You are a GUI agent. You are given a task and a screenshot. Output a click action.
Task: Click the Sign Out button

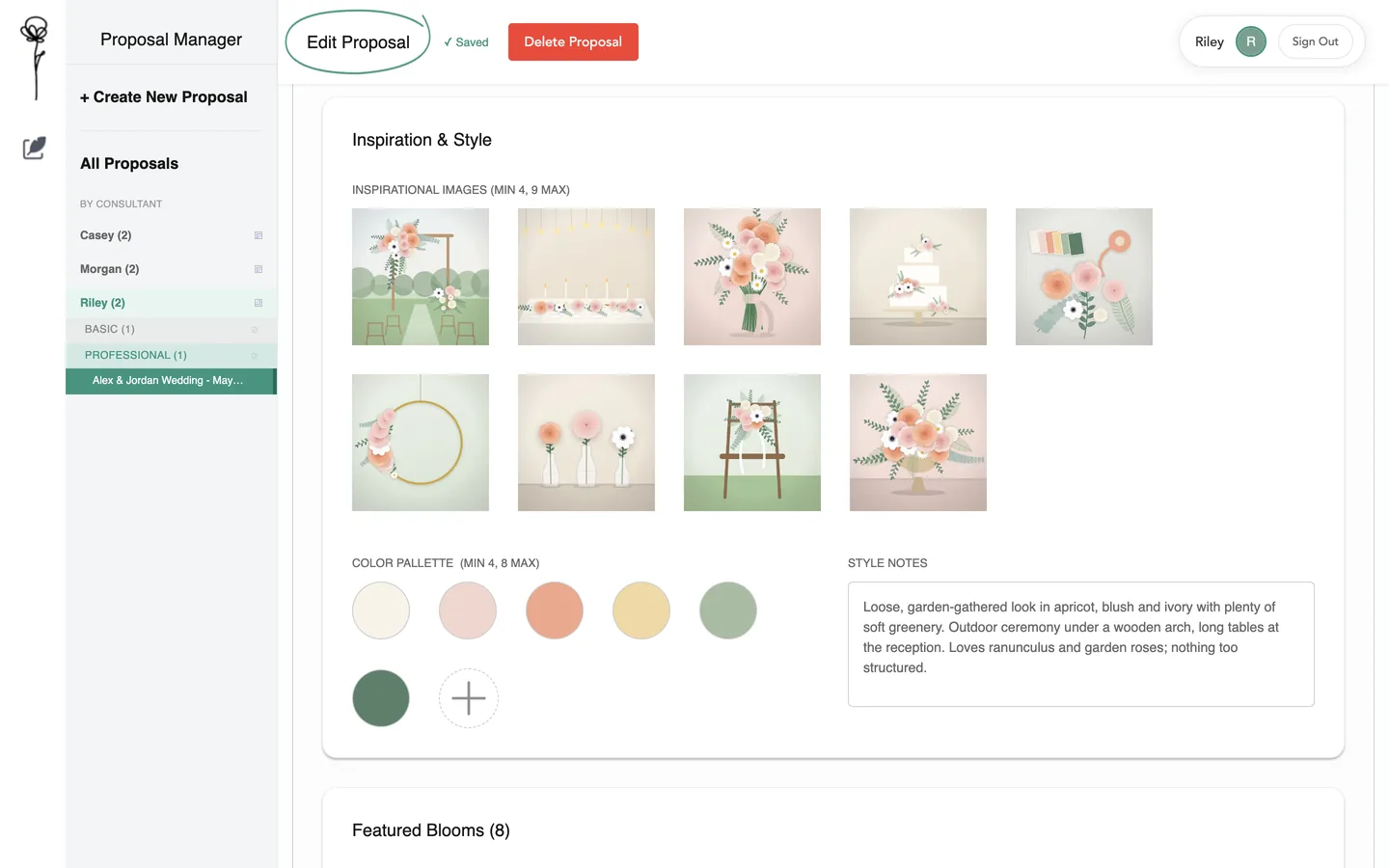tap(1315, 41)
